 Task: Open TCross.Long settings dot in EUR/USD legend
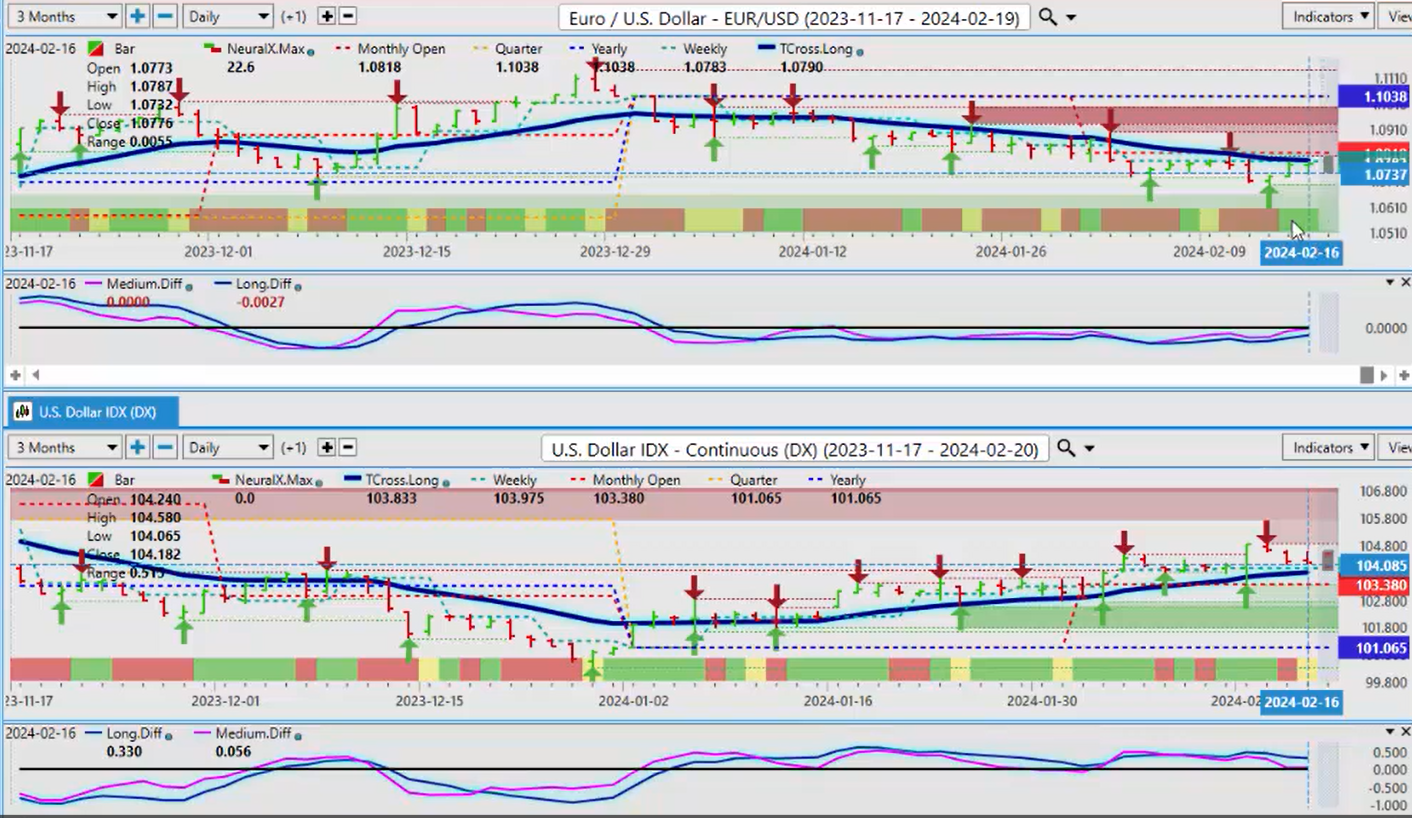860,50
